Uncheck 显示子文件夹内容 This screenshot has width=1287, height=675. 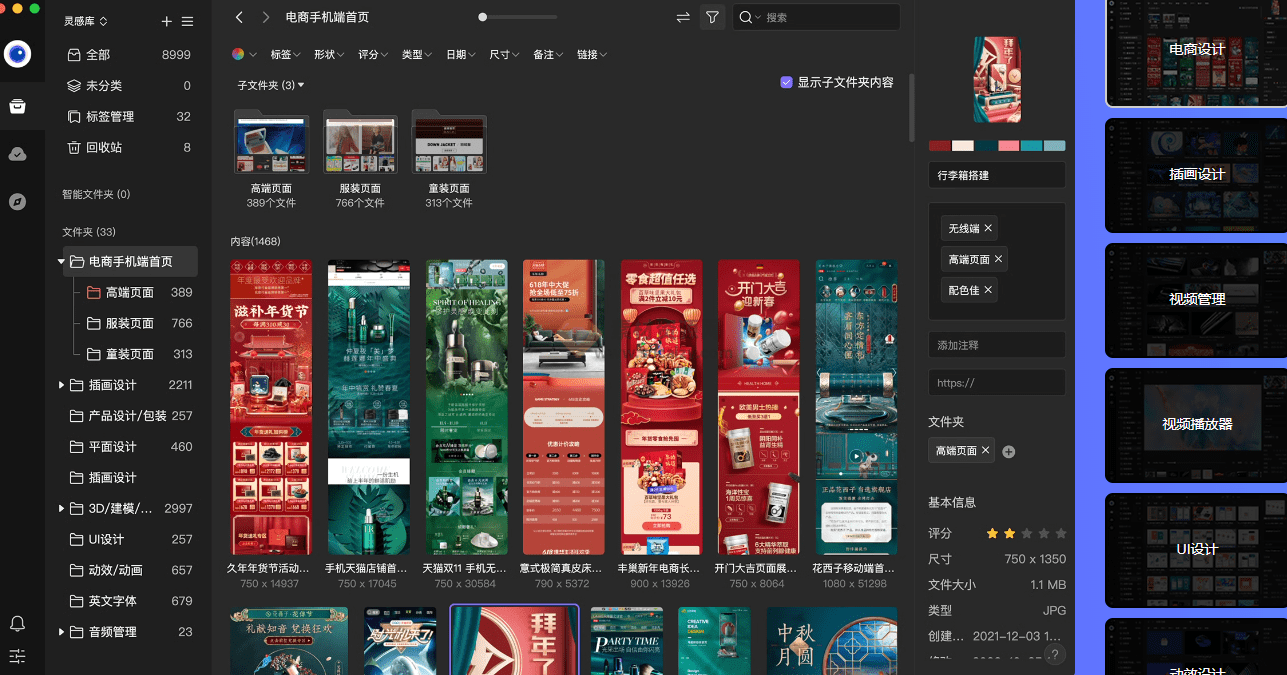coord(786,82)
